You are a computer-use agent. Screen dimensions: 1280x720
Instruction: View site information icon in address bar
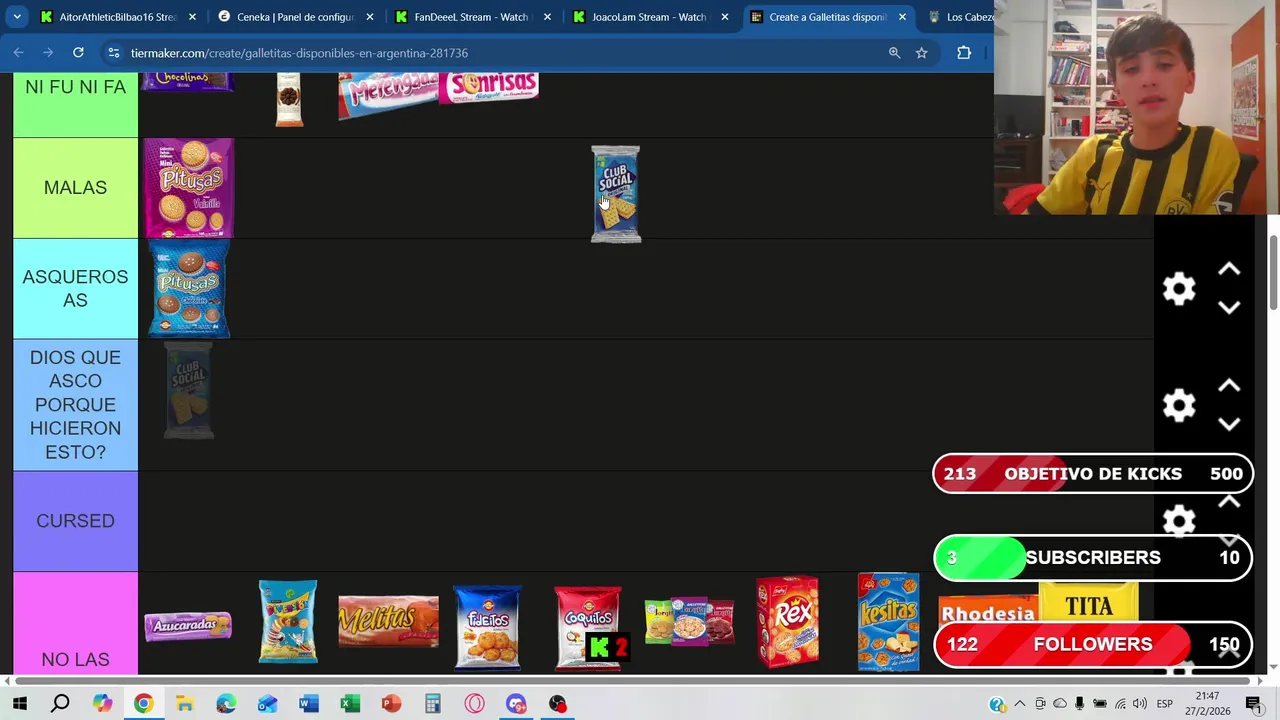114,53
